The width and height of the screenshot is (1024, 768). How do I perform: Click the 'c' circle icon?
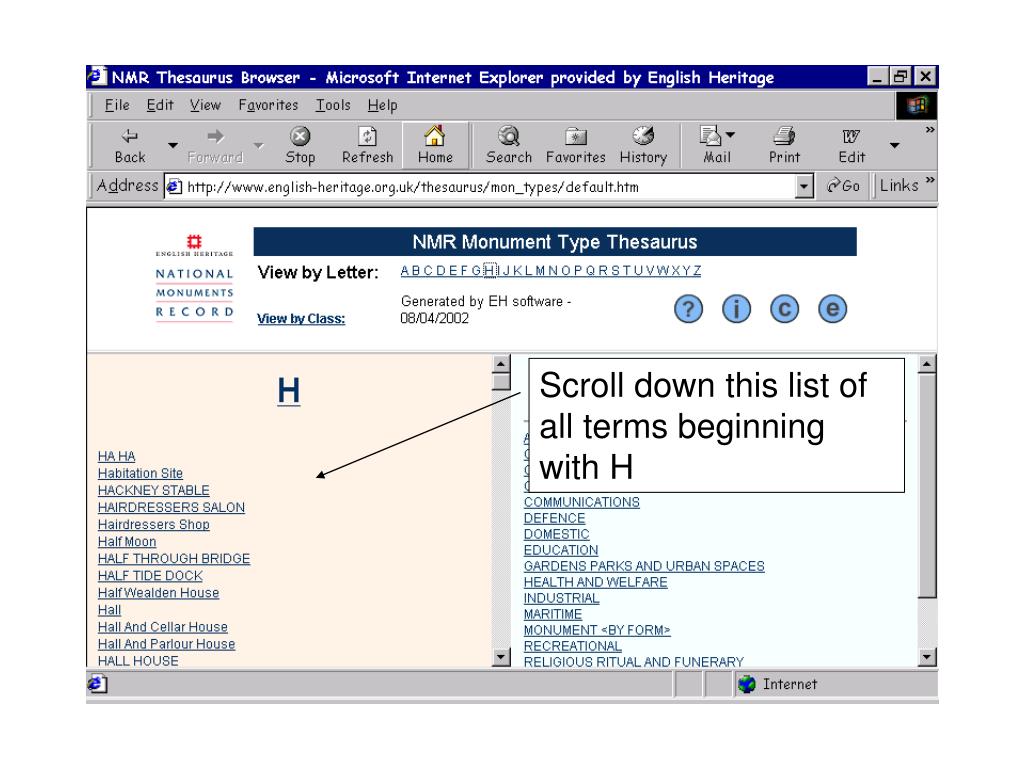point(784,309)
